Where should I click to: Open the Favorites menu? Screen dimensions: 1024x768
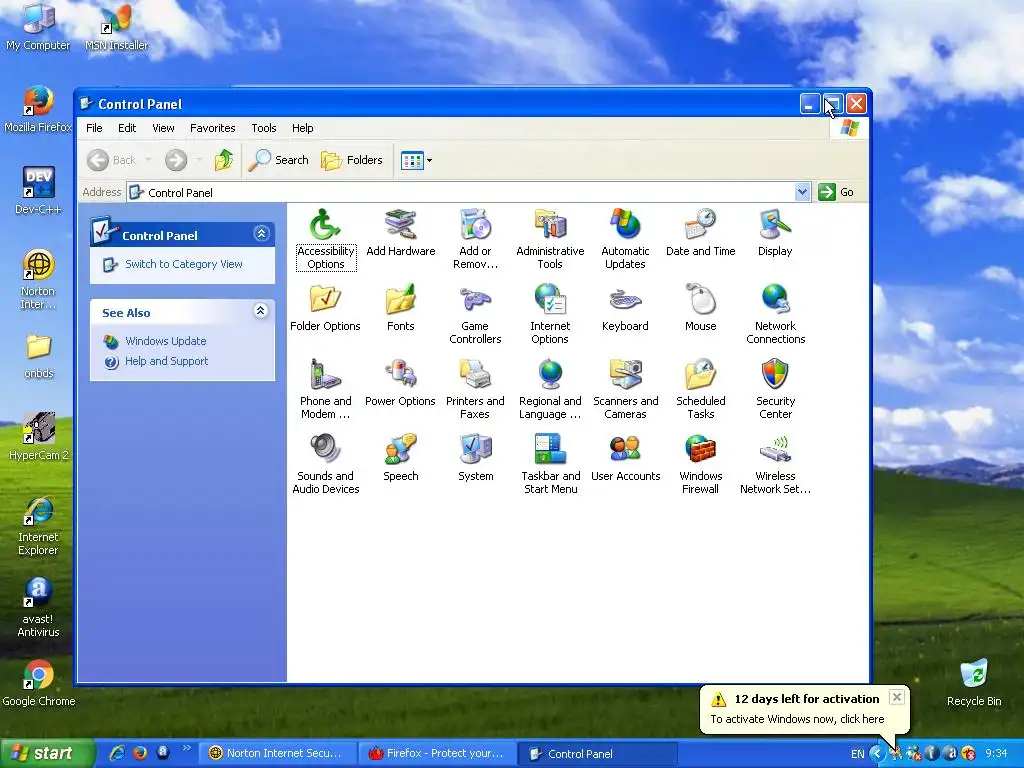(x=212, y=128)
